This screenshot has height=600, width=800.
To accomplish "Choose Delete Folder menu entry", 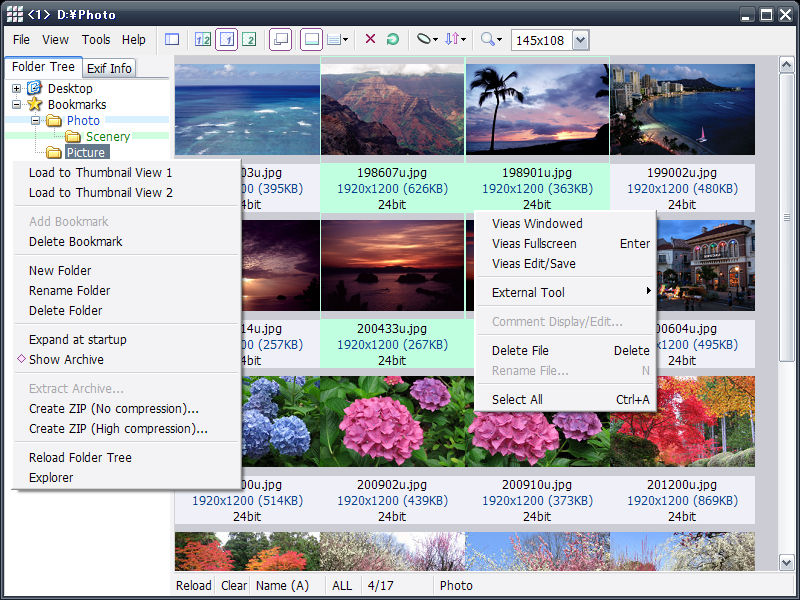I will click(x=127, y=310).
